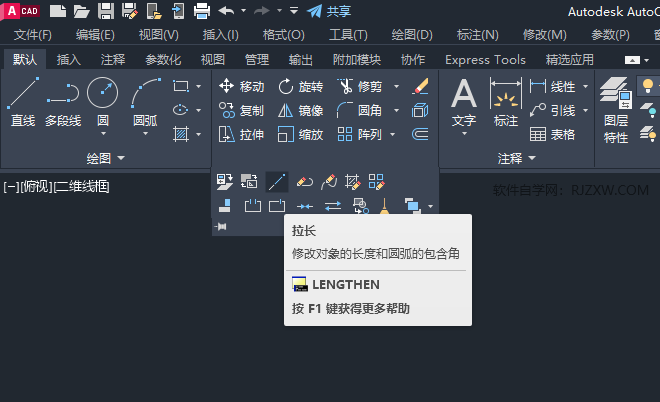This screenshot has width=660, height=402.
Task: Click the Delete Duplicates broom icon
Action: point(384,206)
